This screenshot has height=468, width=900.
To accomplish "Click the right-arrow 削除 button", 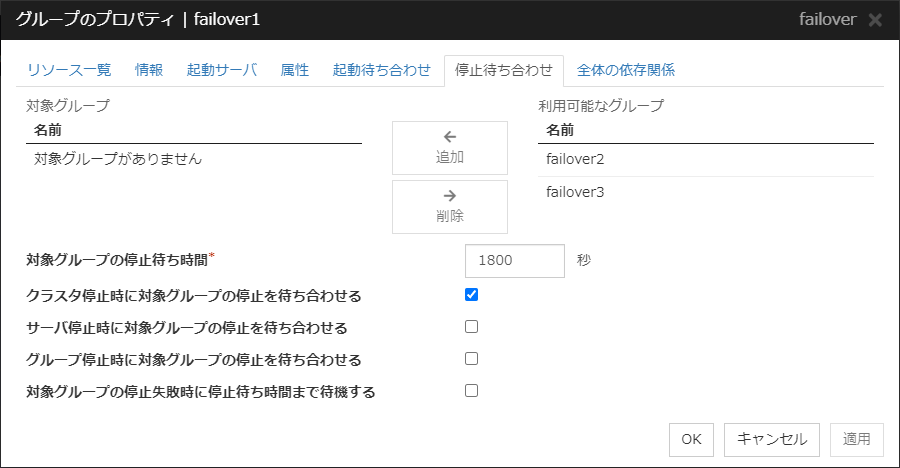I will (450, 206).
